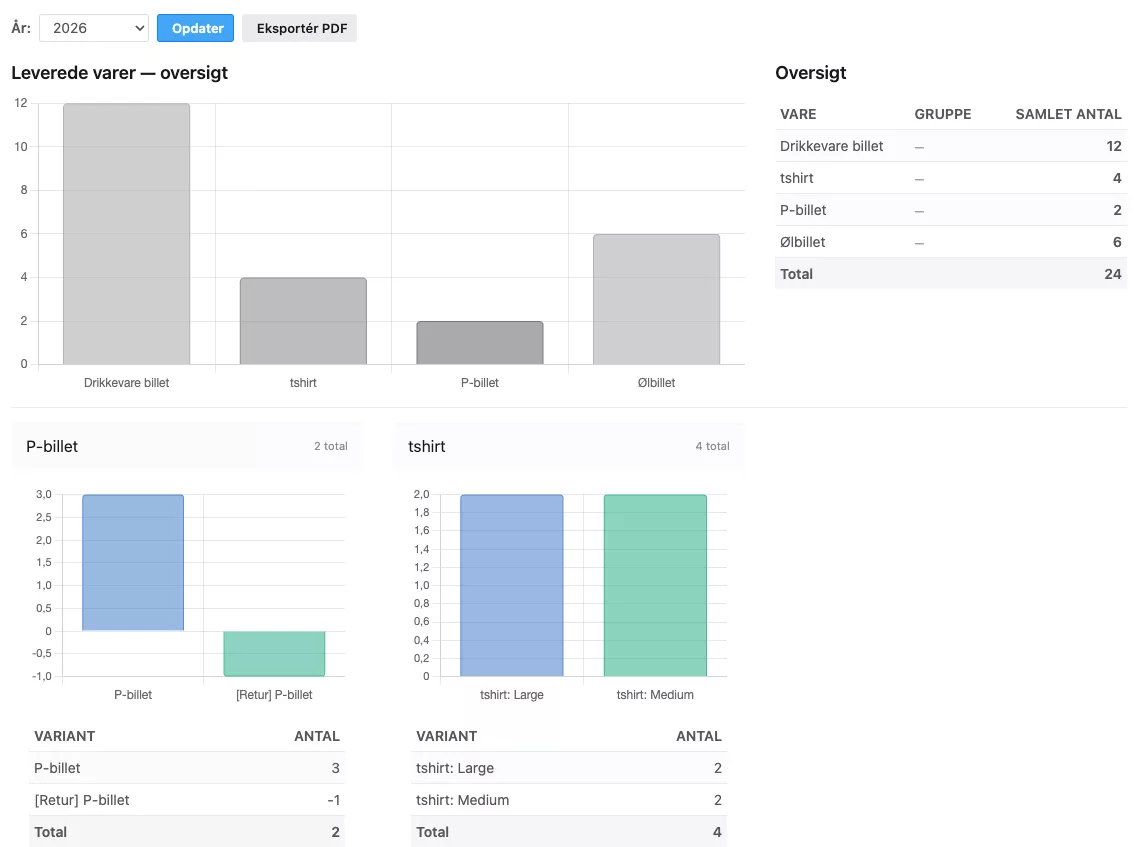Click the [Retur] P-billet row in the variant table
Image resolution: width=1141 pixels, height=847 pixels.
[x=187, y=800]
